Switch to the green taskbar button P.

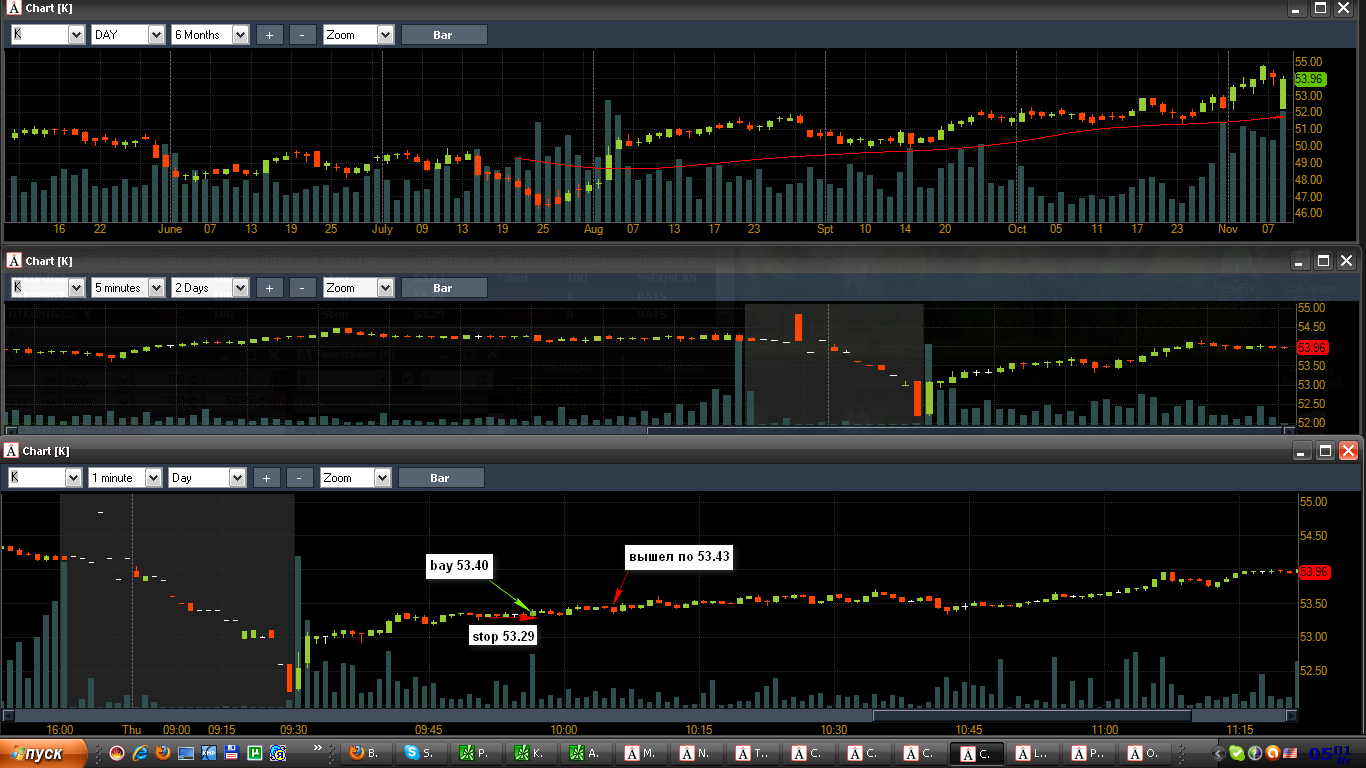(x=475, y=753)
